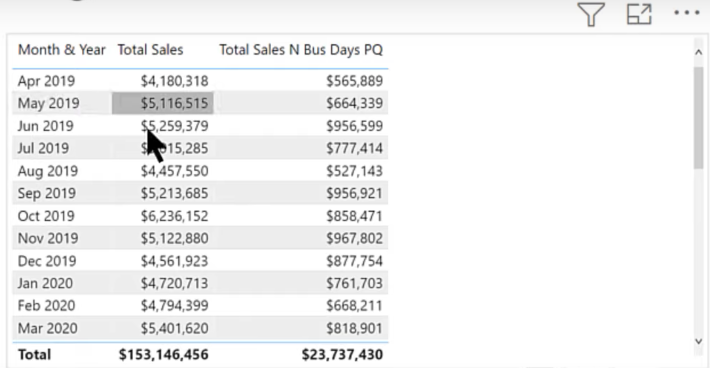Click the scroll up arrow
The height and width of the screenshot is (368, 710).
click(698, 52)
